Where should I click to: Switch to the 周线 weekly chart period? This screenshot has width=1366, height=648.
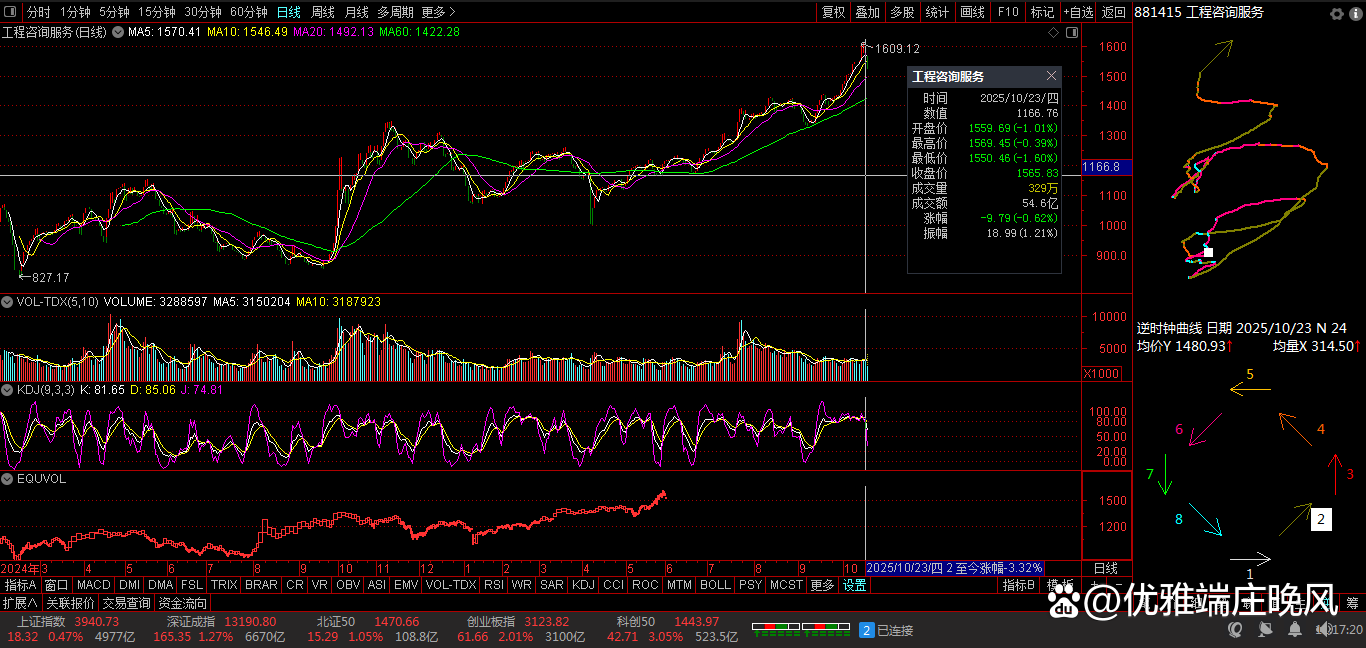pyautogui.click(x=322, y=12)
